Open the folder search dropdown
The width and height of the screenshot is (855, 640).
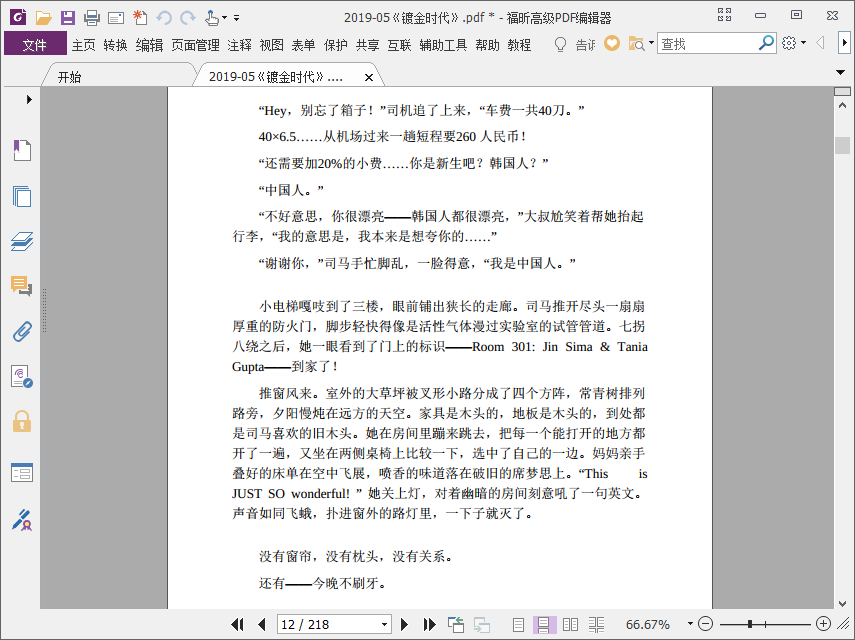click(651, 43)
